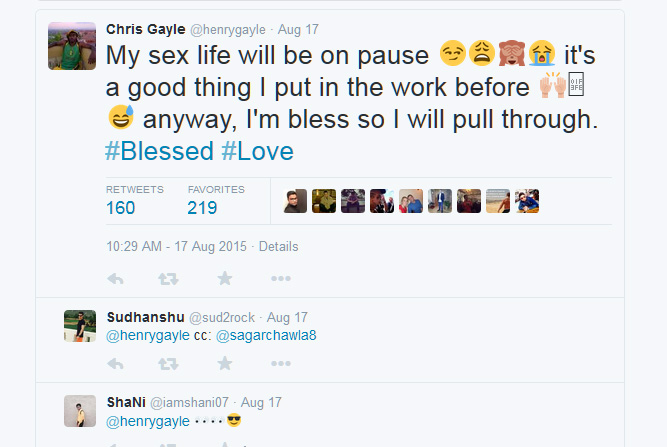The height and width of the screenshot is (447, 667).
Task: Favorite Chris Gayle's tweet with star
Action: coord(225,278)
